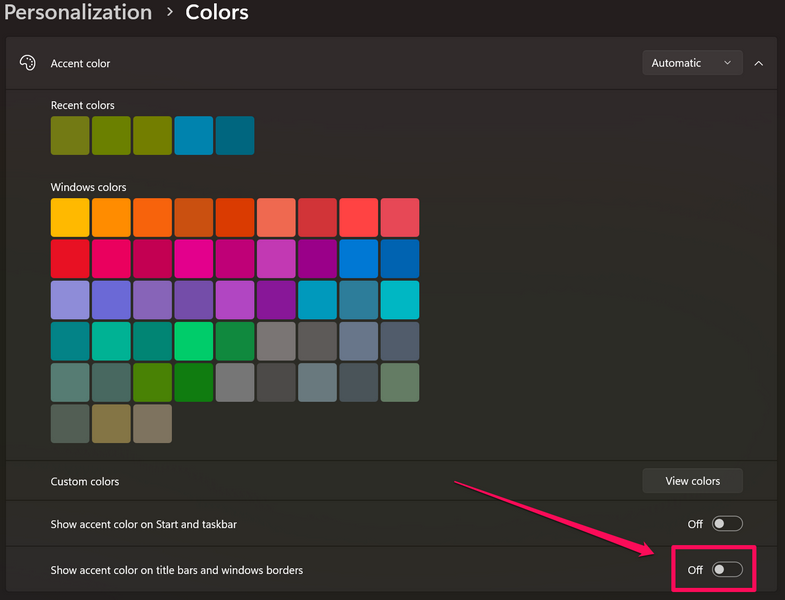The width and height of the screenshot is (785, 600).
Task: Click the Custom colors row label
Action: [85, 481]
